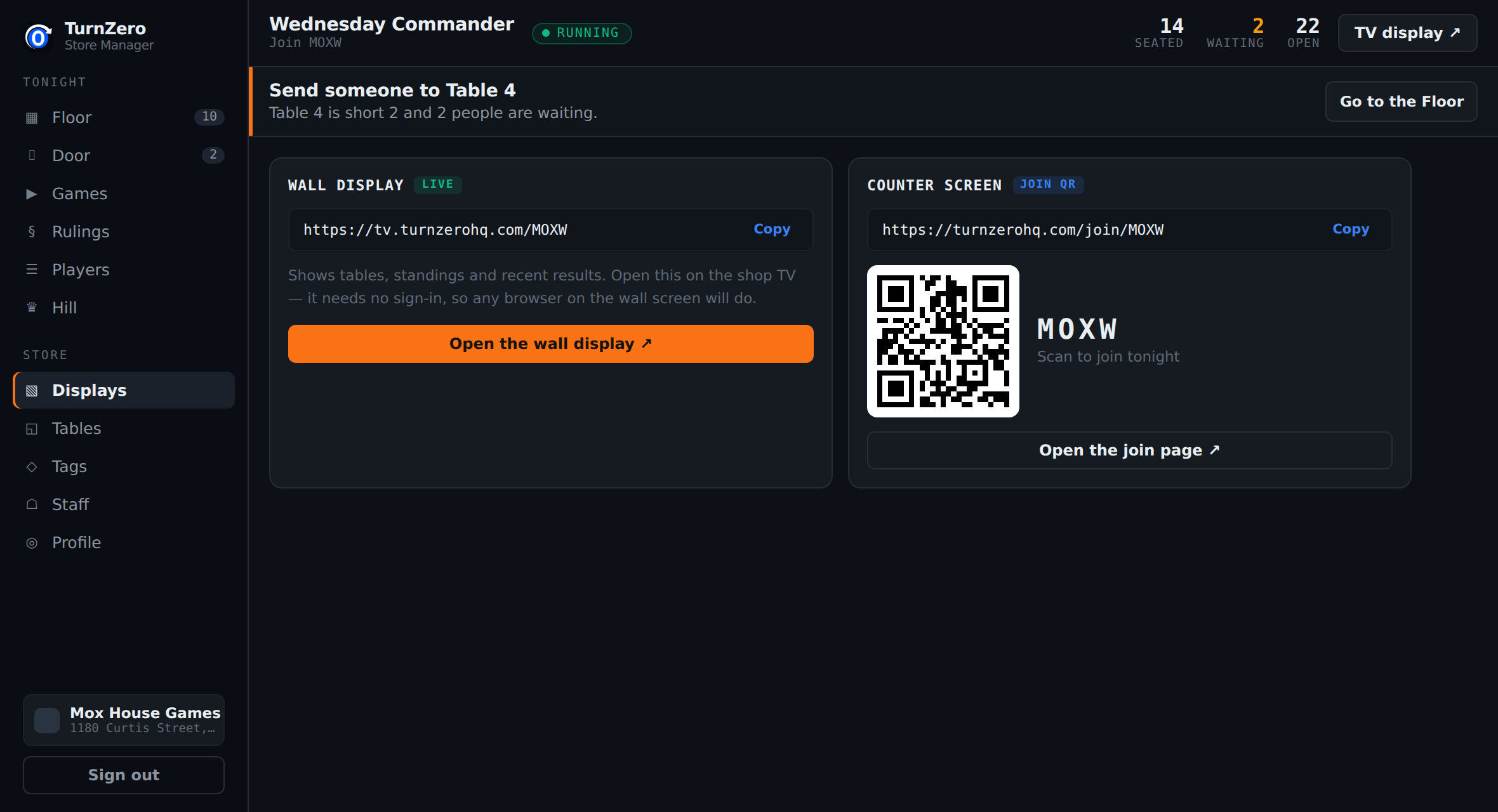Viewport: 1498px width, 812px height.
Task: Click Open the wall display button
Action: coord(550,344)
